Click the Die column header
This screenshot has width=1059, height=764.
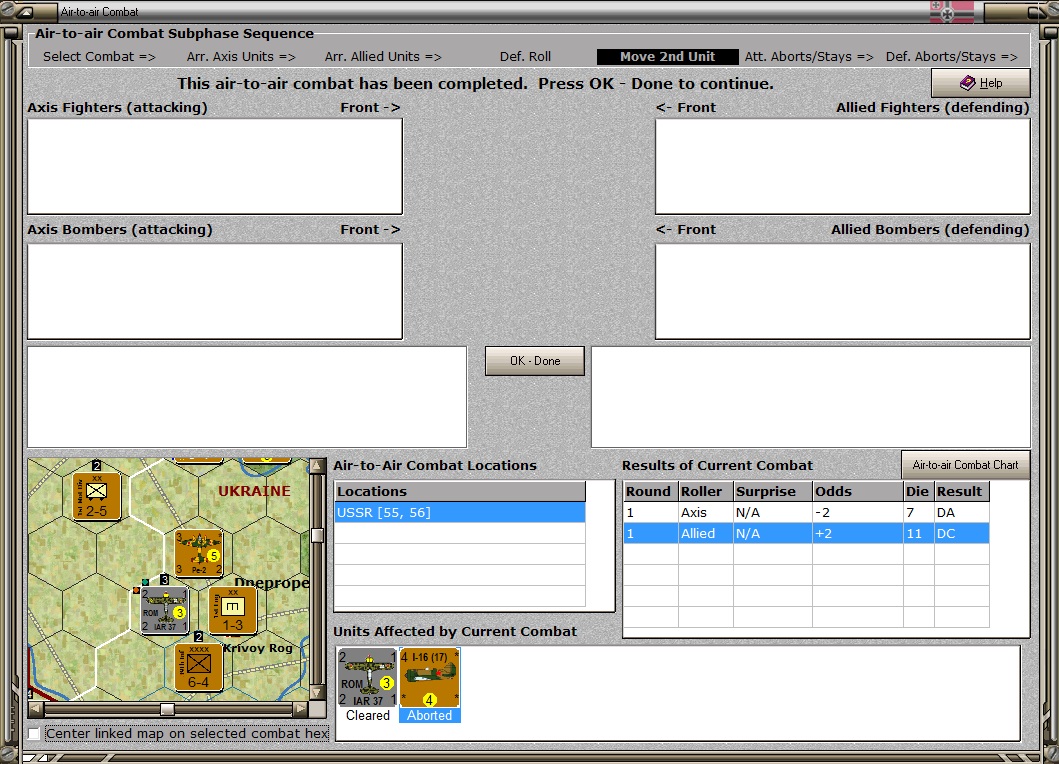(919, 491)
